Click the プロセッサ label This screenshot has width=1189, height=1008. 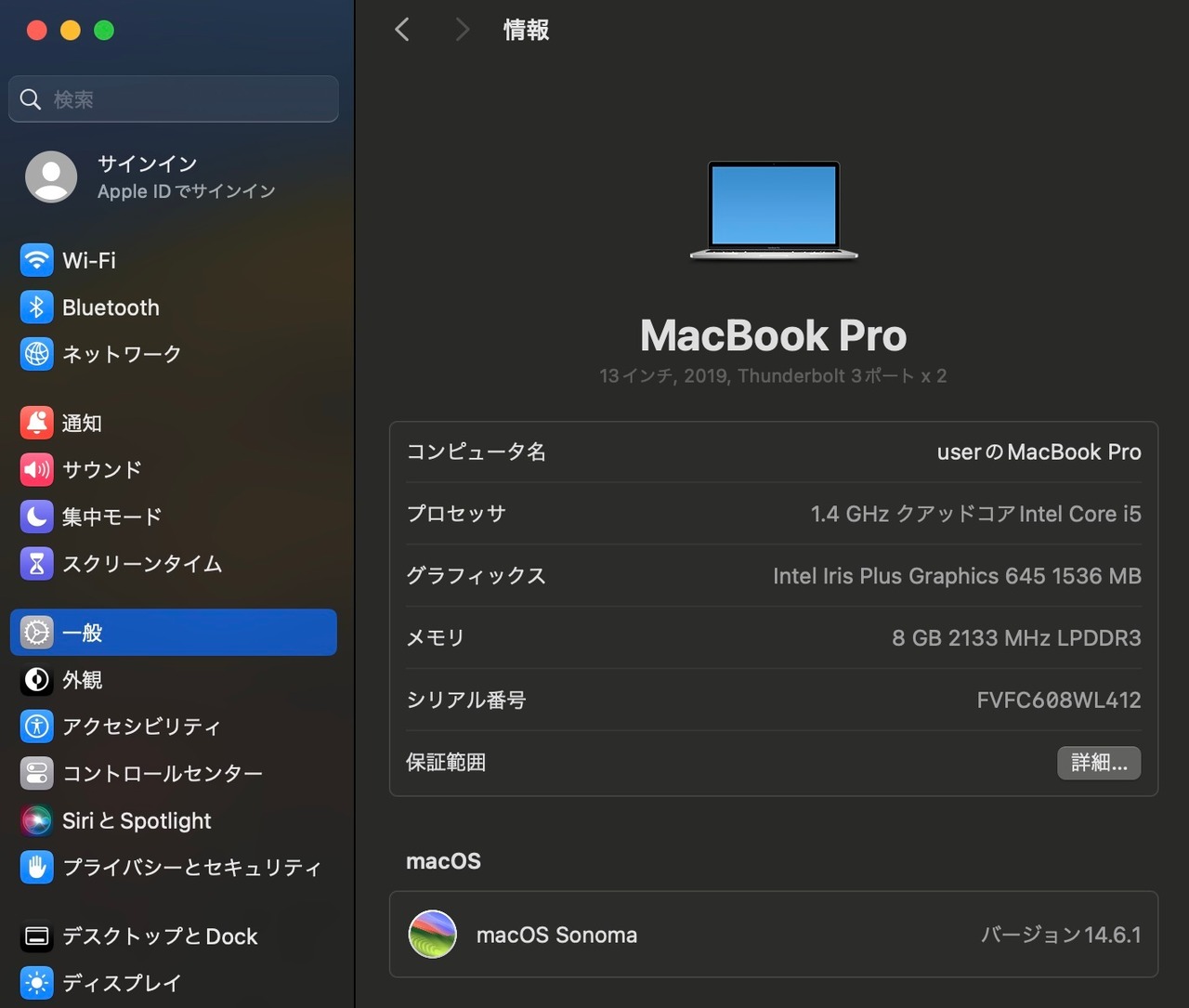456,514
